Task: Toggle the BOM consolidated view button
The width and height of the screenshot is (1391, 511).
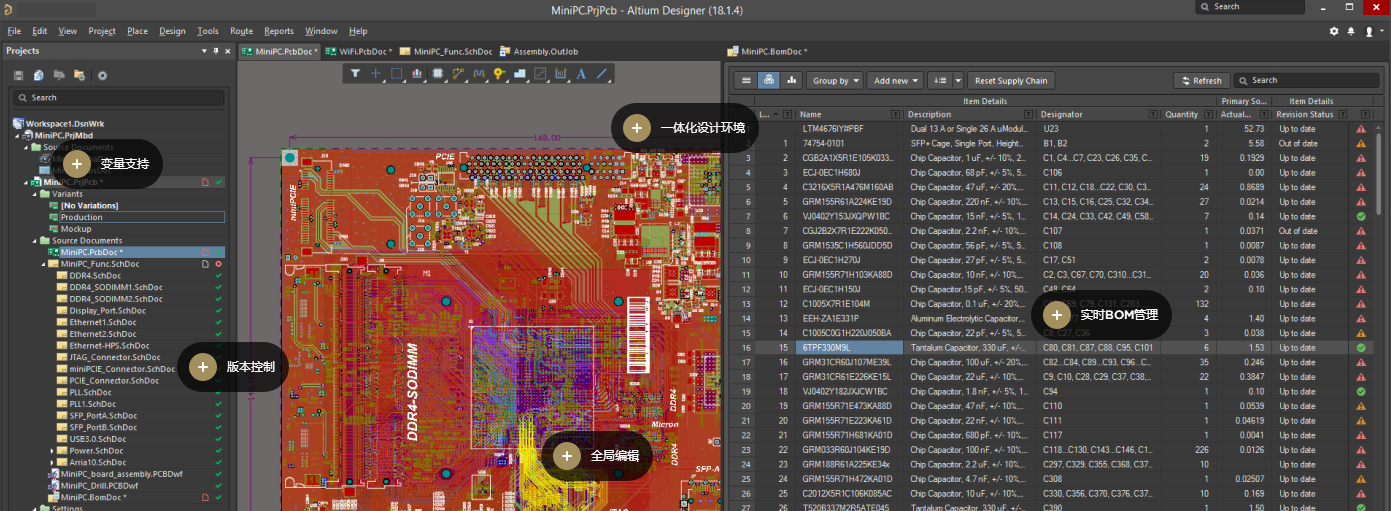Action: tap(769, 80)
